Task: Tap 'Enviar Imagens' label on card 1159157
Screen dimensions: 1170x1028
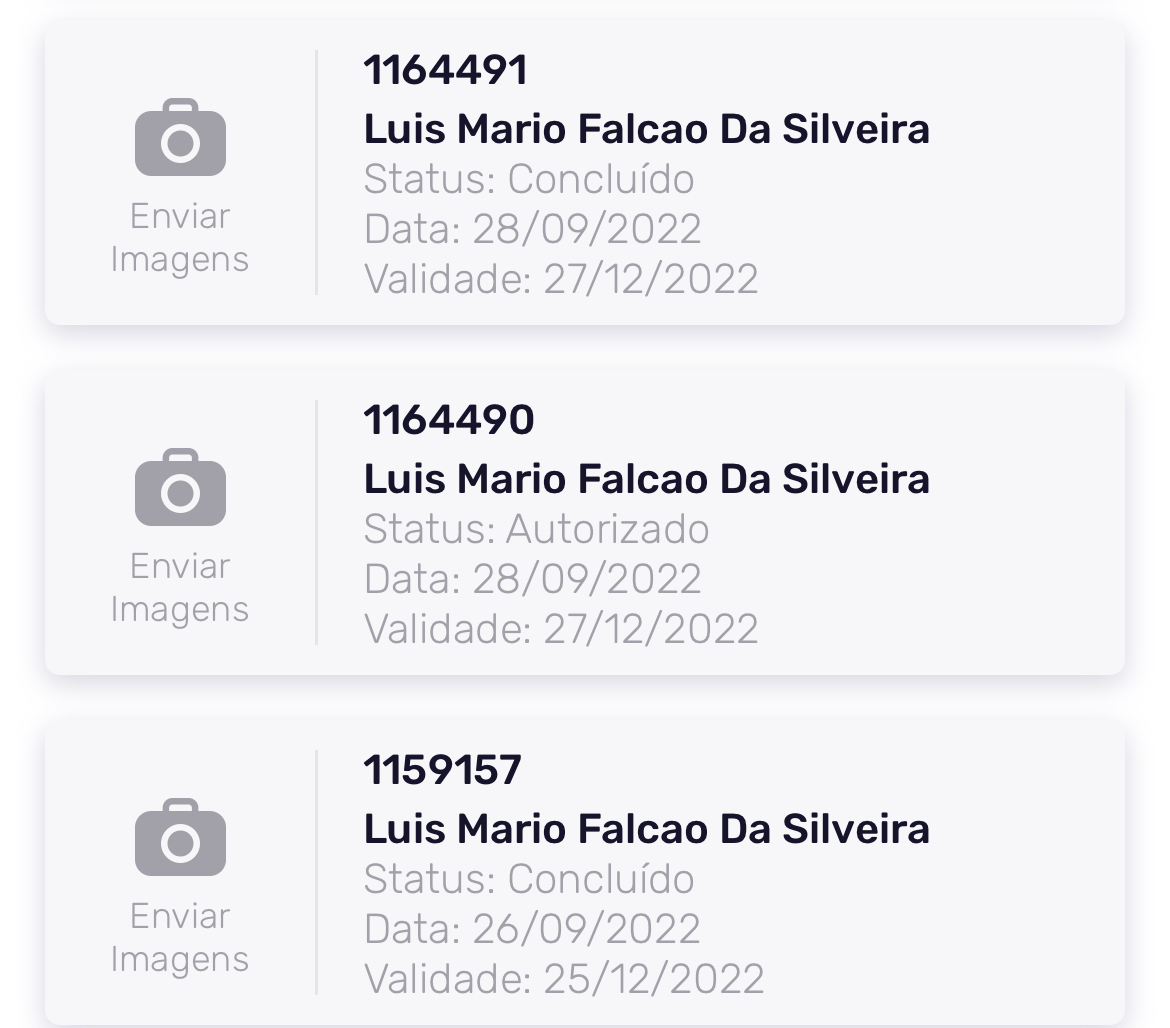Action: tap(180, 938)
